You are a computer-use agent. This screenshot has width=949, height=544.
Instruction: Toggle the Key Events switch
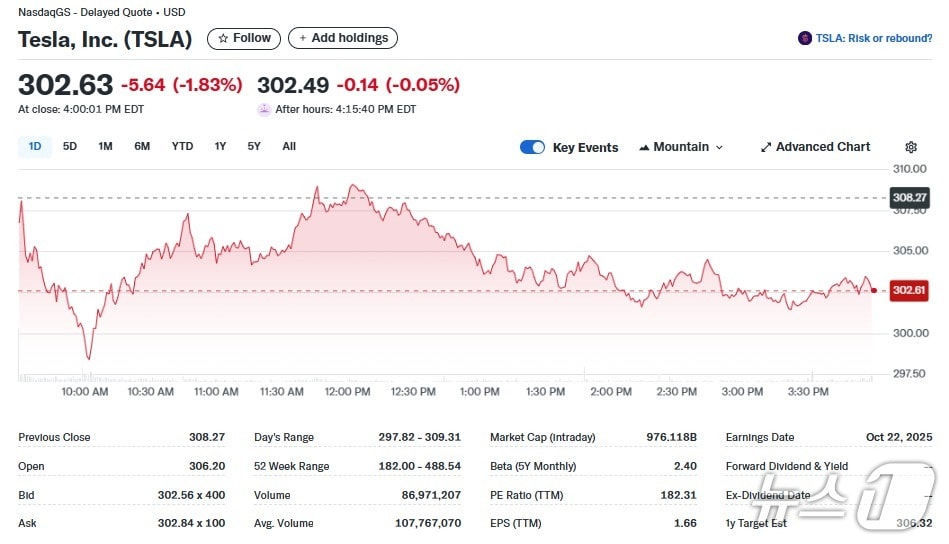[x=532, y=147]
